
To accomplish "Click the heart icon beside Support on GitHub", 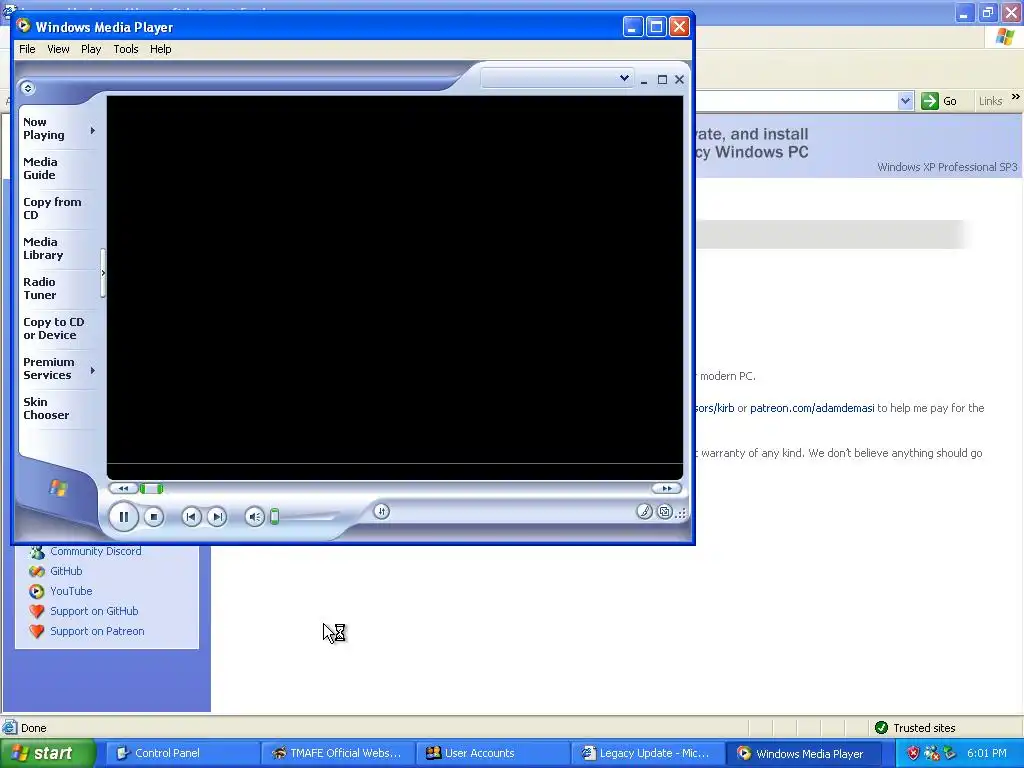I will [x=37, y=612].
